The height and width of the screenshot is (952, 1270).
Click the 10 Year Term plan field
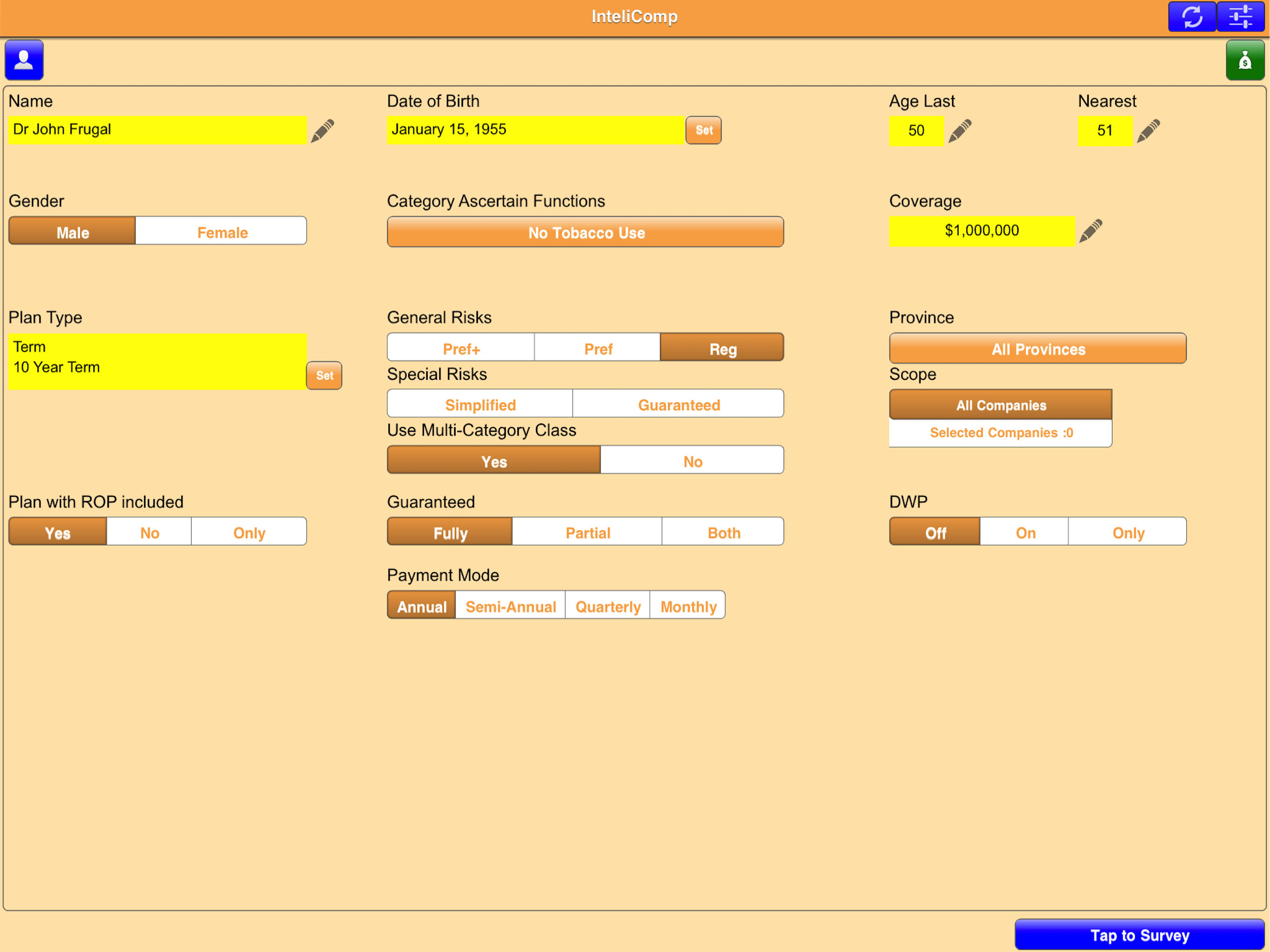[x=157, y=362]
